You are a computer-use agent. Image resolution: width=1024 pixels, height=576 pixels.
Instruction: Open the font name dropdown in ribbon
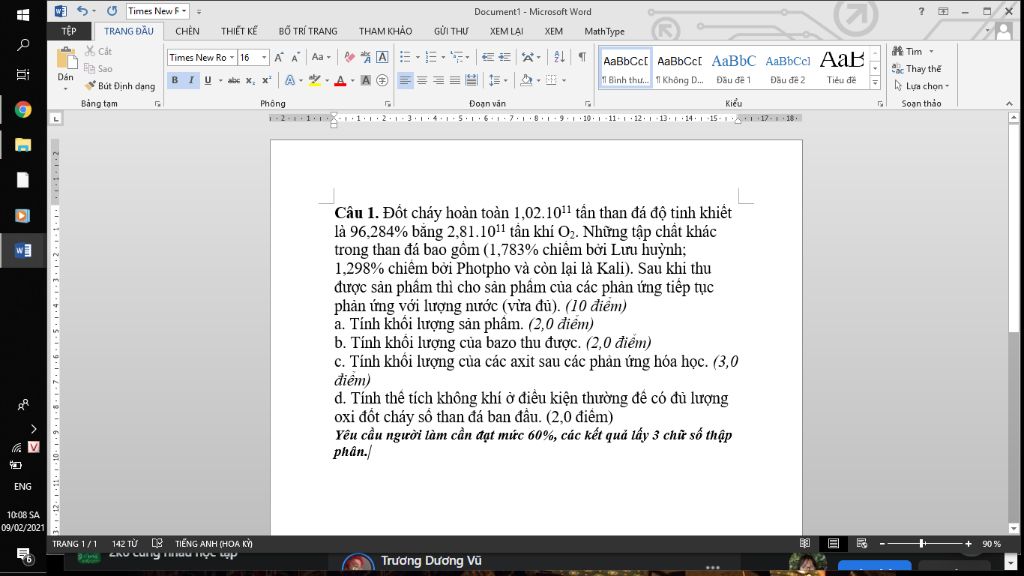231,57
